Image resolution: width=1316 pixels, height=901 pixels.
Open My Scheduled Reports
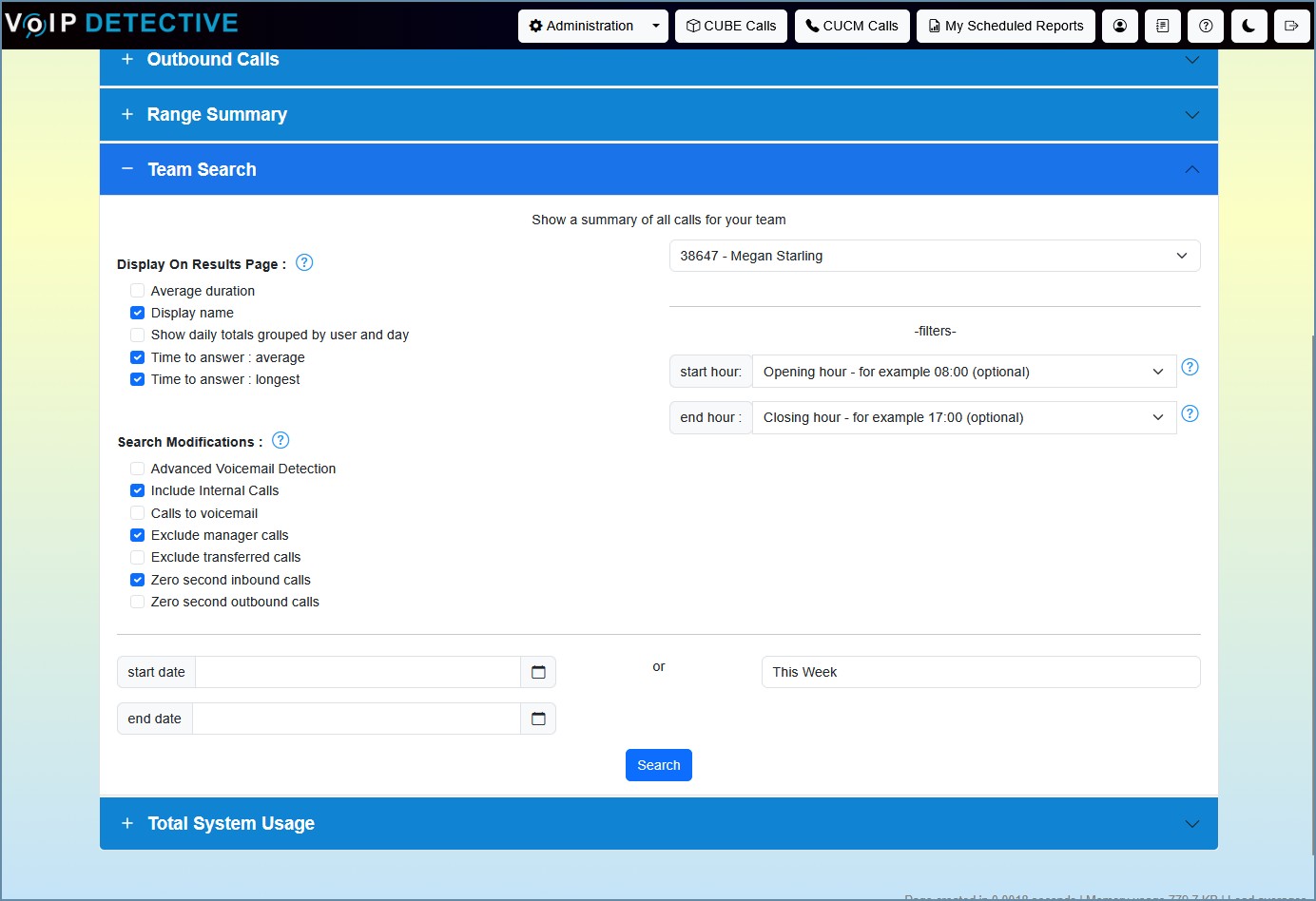pyautogui.click(x=1006, y=27)
